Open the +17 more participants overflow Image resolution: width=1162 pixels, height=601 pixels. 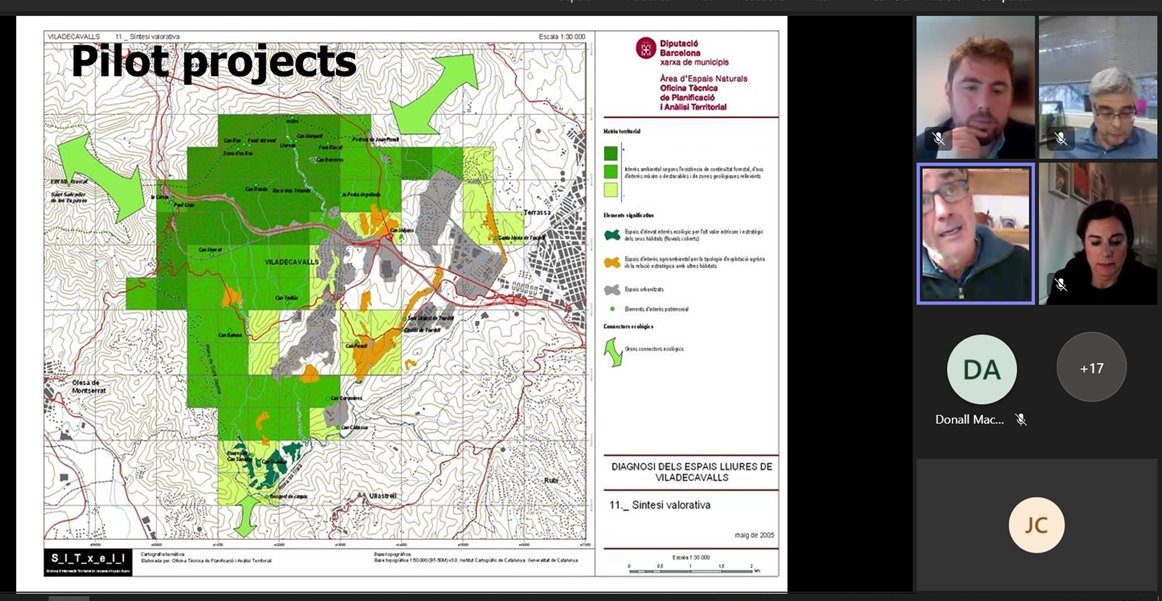coord(1091,368)
